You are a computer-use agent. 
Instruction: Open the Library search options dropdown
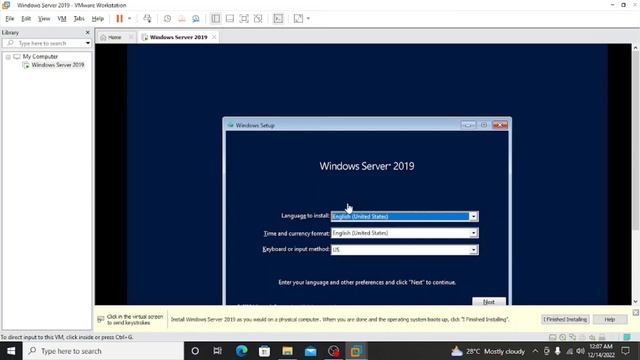pos(88,43)
